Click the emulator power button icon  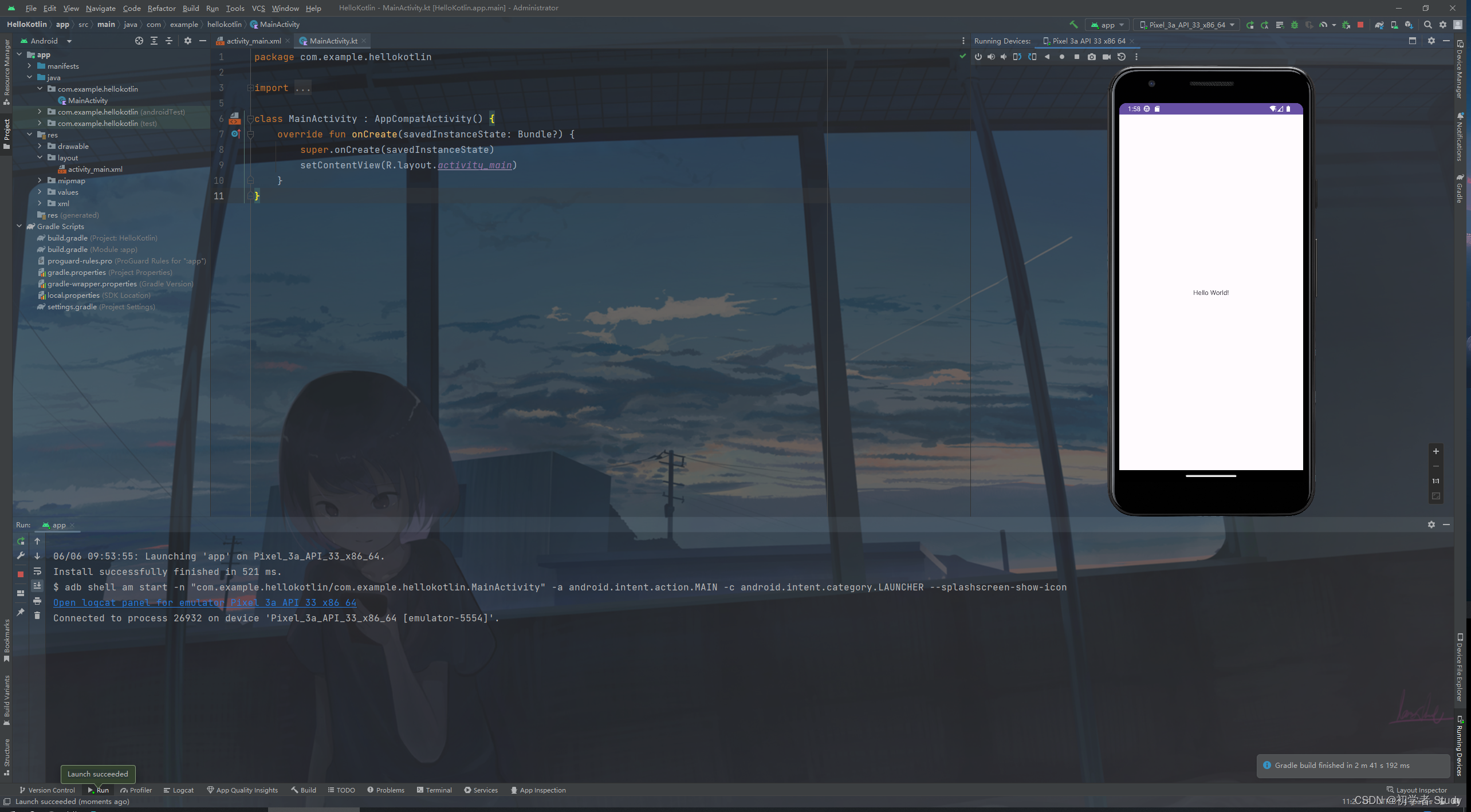click(x=978, y=57)
